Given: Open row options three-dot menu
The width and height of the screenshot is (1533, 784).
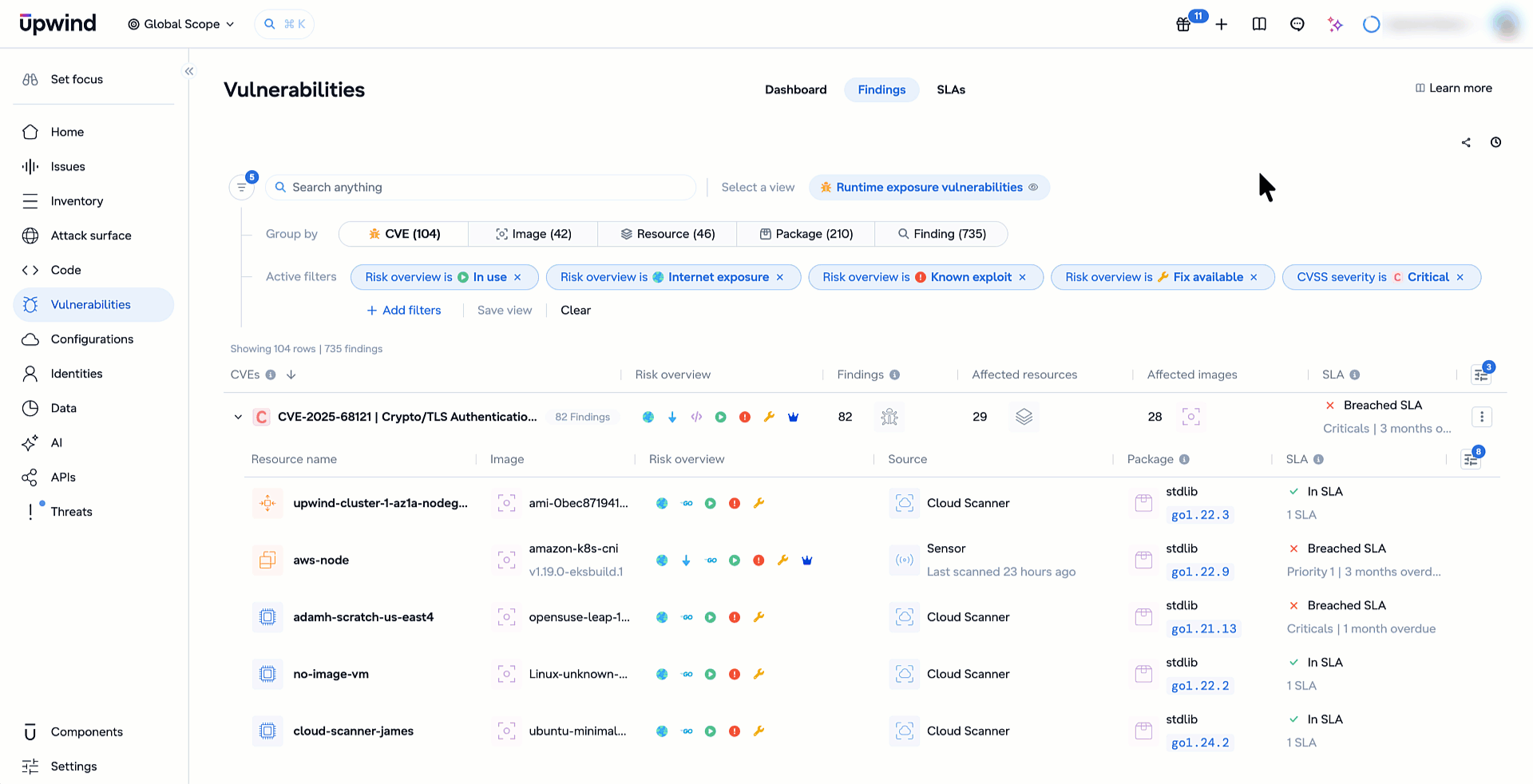Looking at the screenshot, I should click(1482, 417).
